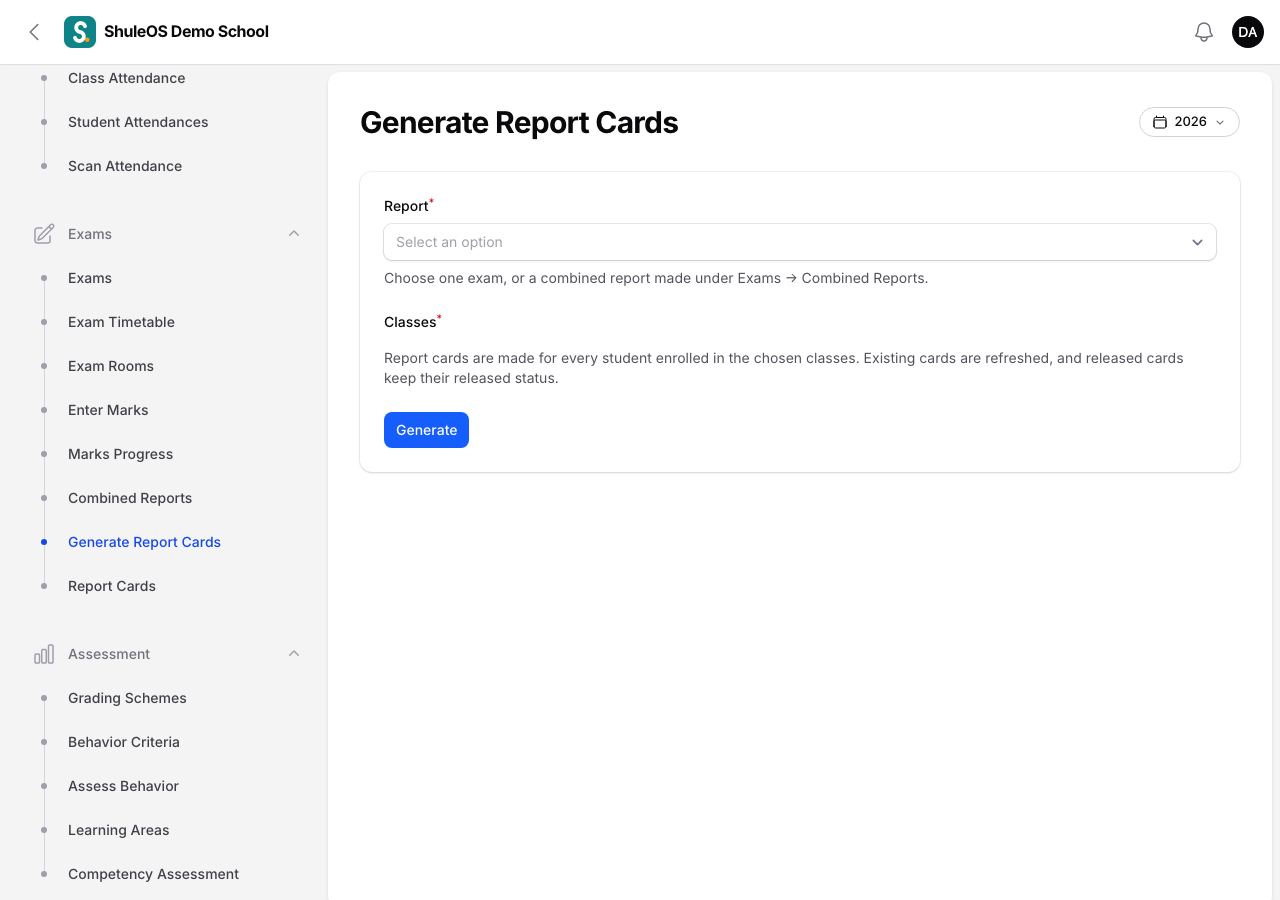The width and height of the screenshot is (1280, 900).
Task: Click the ShuleOS logo icon
Action: 80,32
